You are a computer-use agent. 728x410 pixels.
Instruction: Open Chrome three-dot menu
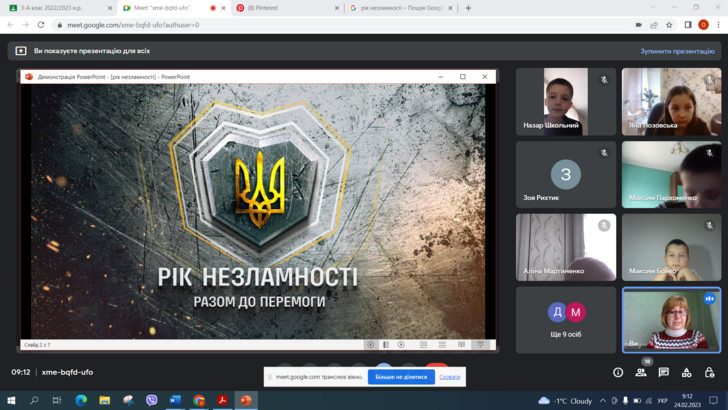718,25
